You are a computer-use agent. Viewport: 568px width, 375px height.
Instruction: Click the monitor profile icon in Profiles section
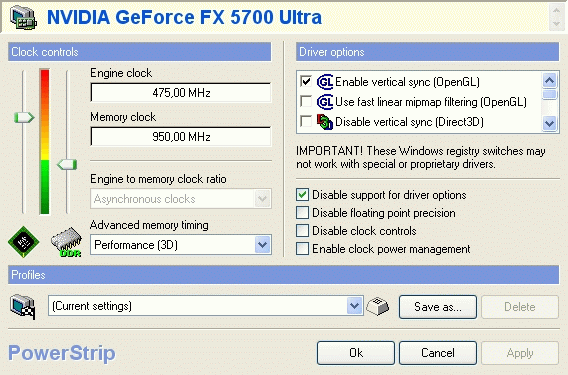tap(23, 307)
